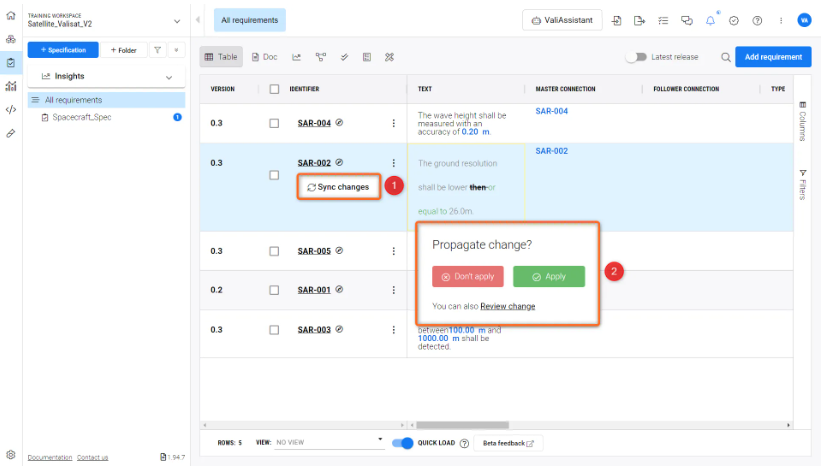Switch to the tools crossed view icon
The height and width of the screenshot is (476, 822).
tap(389, 57)
